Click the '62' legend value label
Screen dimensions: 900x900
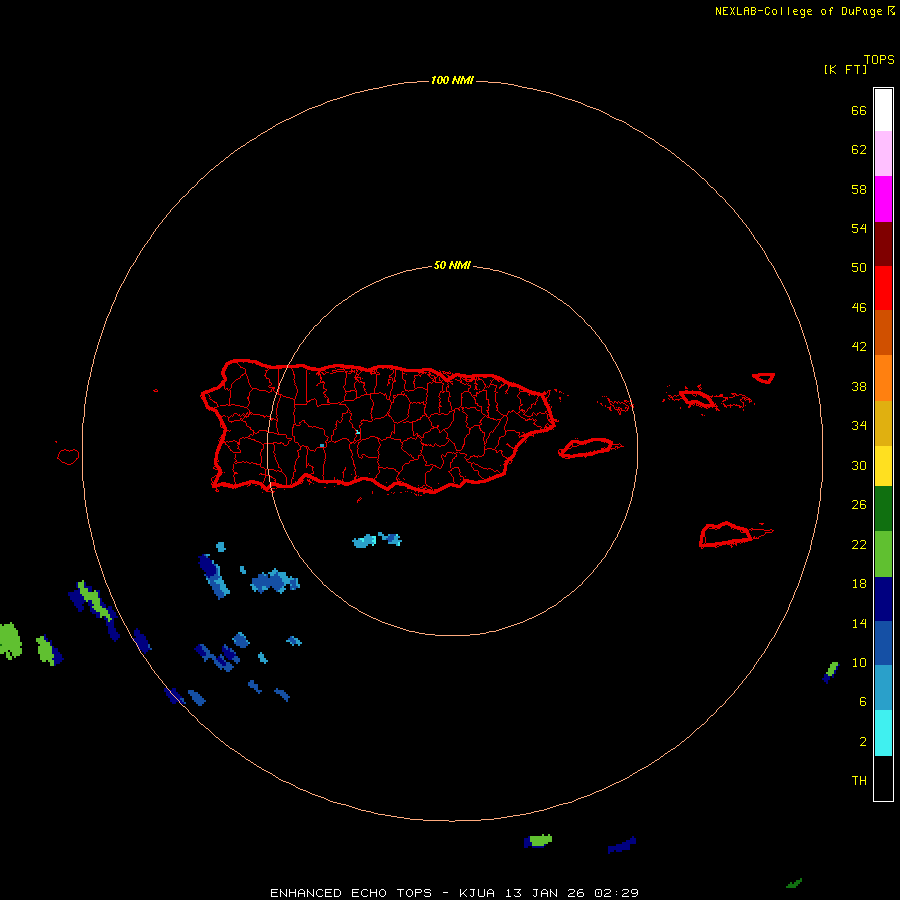pos(859,149)
